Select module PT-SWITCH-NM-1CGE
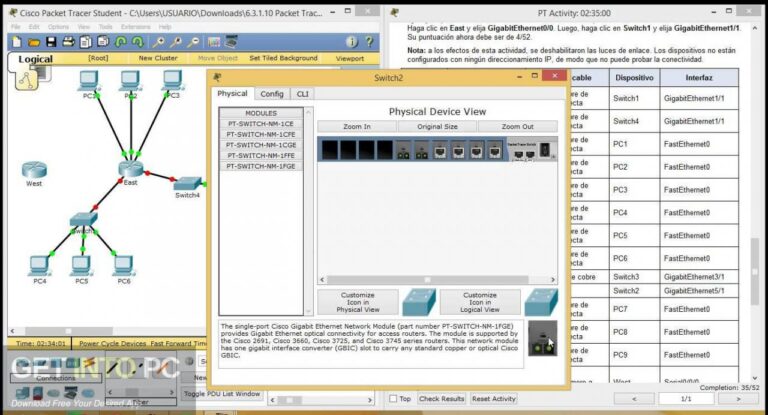 (x=261, y=145)
